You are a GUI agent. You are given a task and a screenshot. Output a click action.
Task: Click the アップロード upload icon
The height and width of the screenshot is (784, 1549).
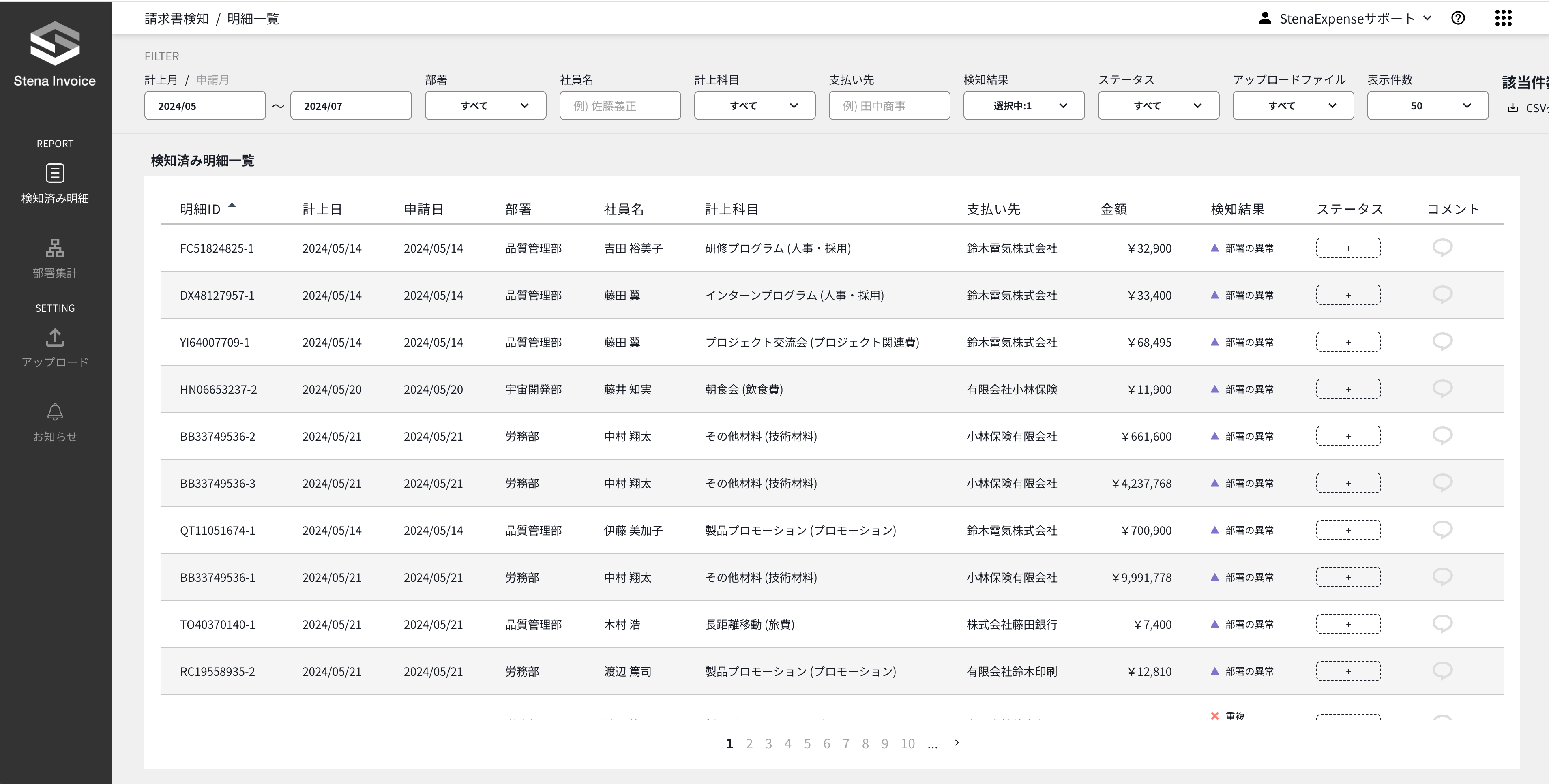pos(55,337)
